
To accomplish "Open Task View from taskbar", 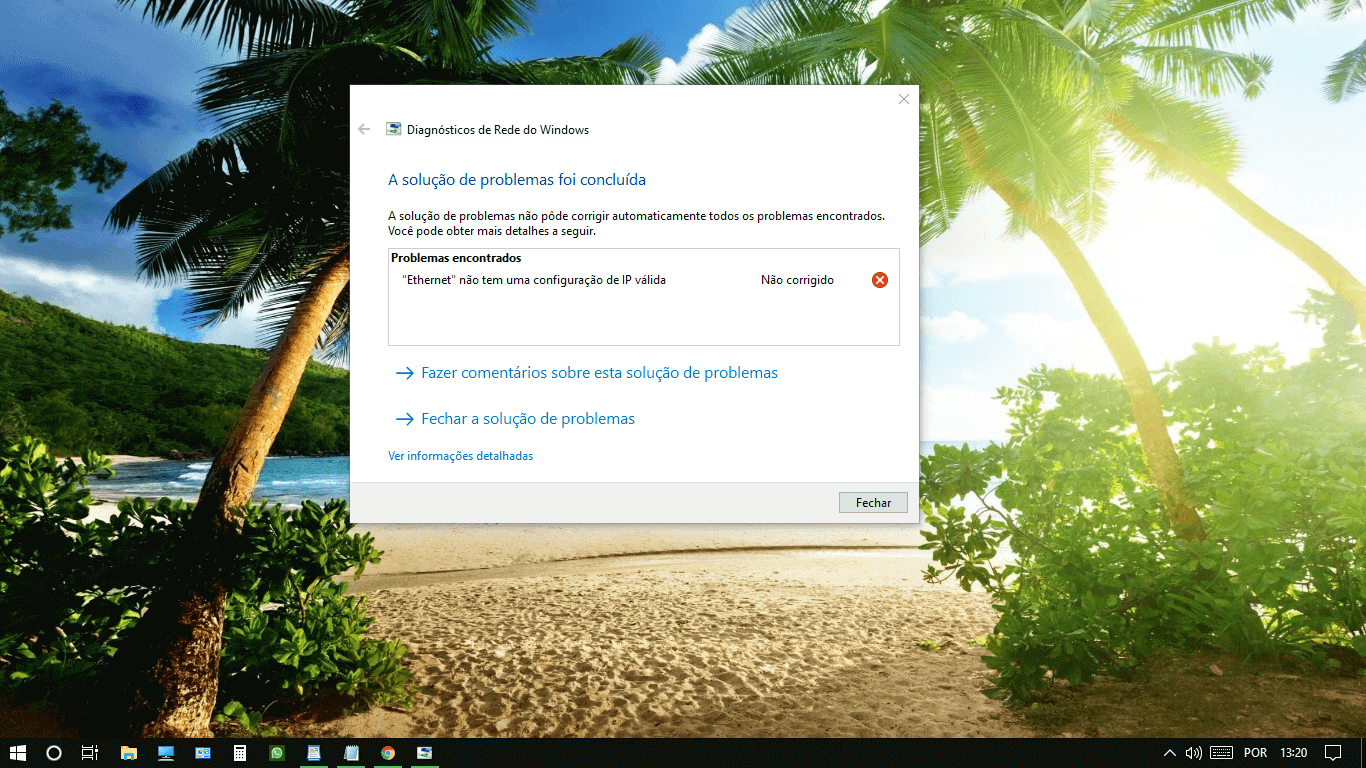I will click(90, 753).
